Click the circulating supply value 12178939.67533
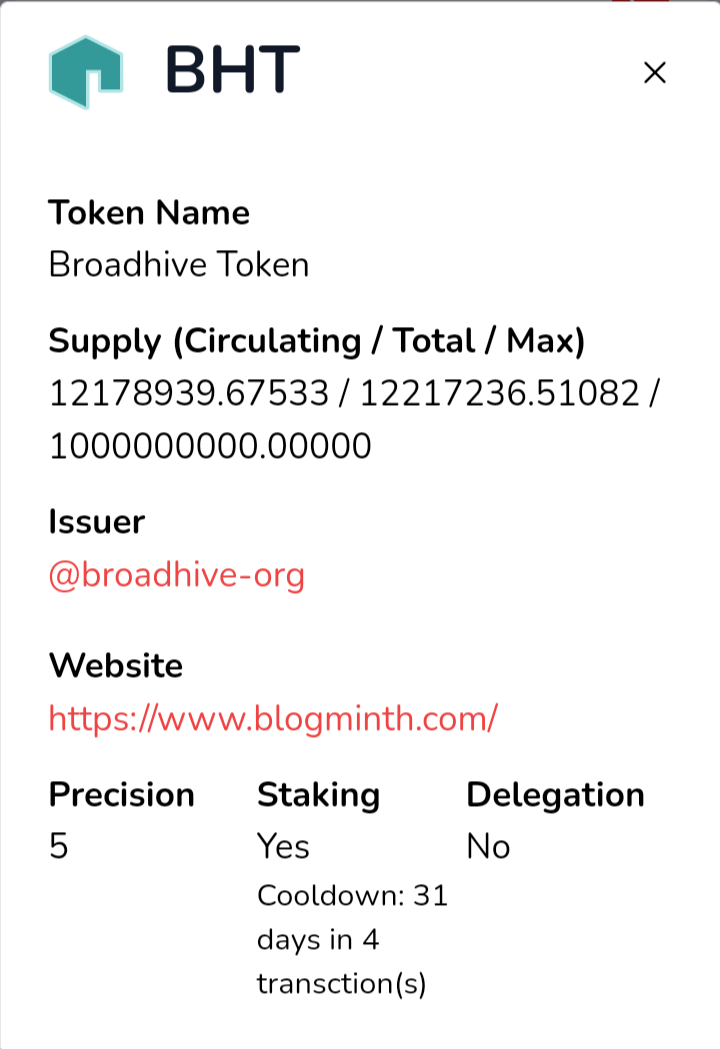 (x=189, y=393)
